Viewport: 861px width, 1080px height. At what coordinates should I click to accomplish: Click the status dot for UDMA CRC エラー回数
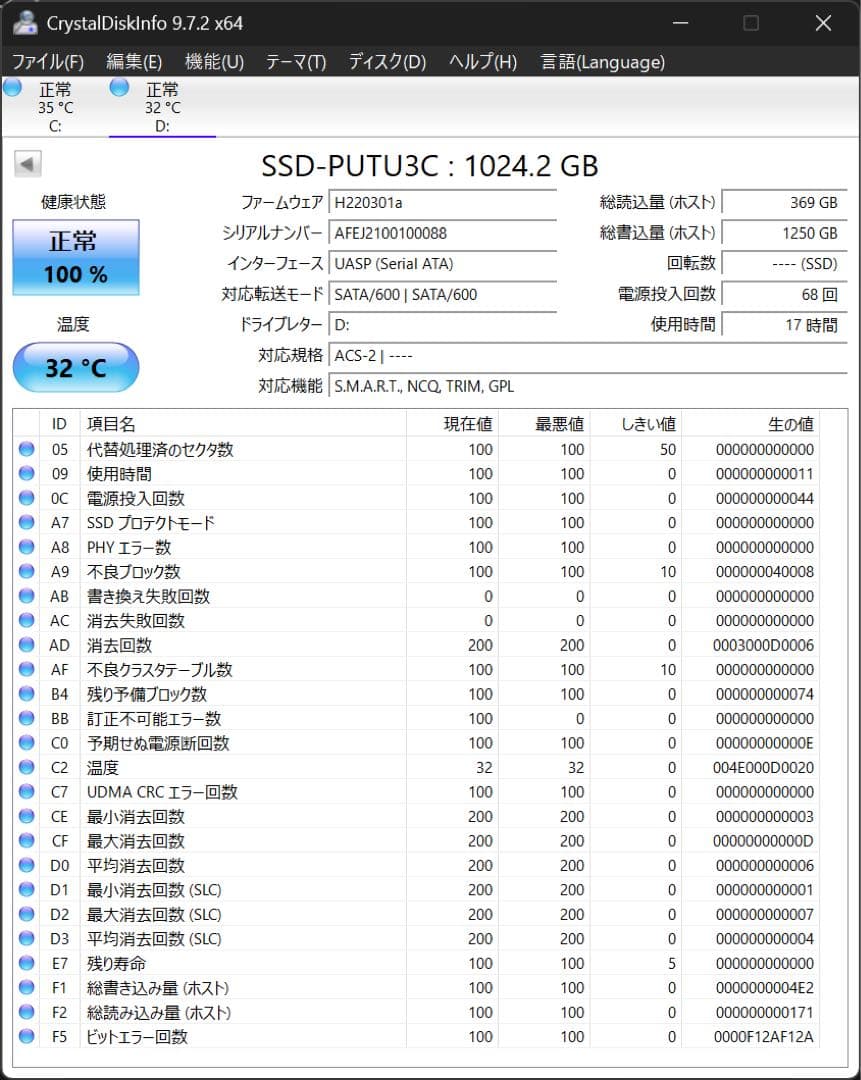25,791
